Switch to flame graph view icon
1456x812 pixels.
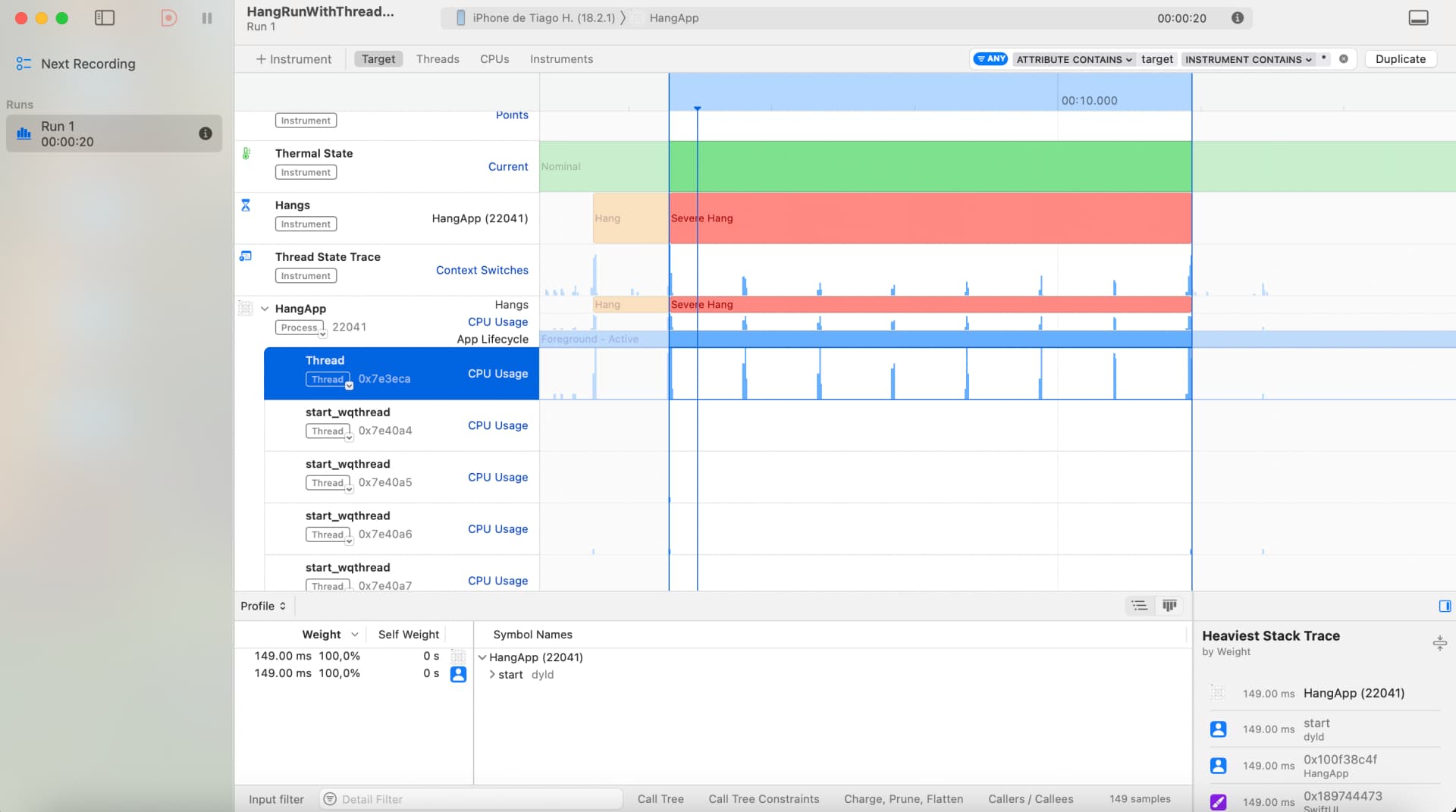pyautogui.click(x=1169, y=606)
